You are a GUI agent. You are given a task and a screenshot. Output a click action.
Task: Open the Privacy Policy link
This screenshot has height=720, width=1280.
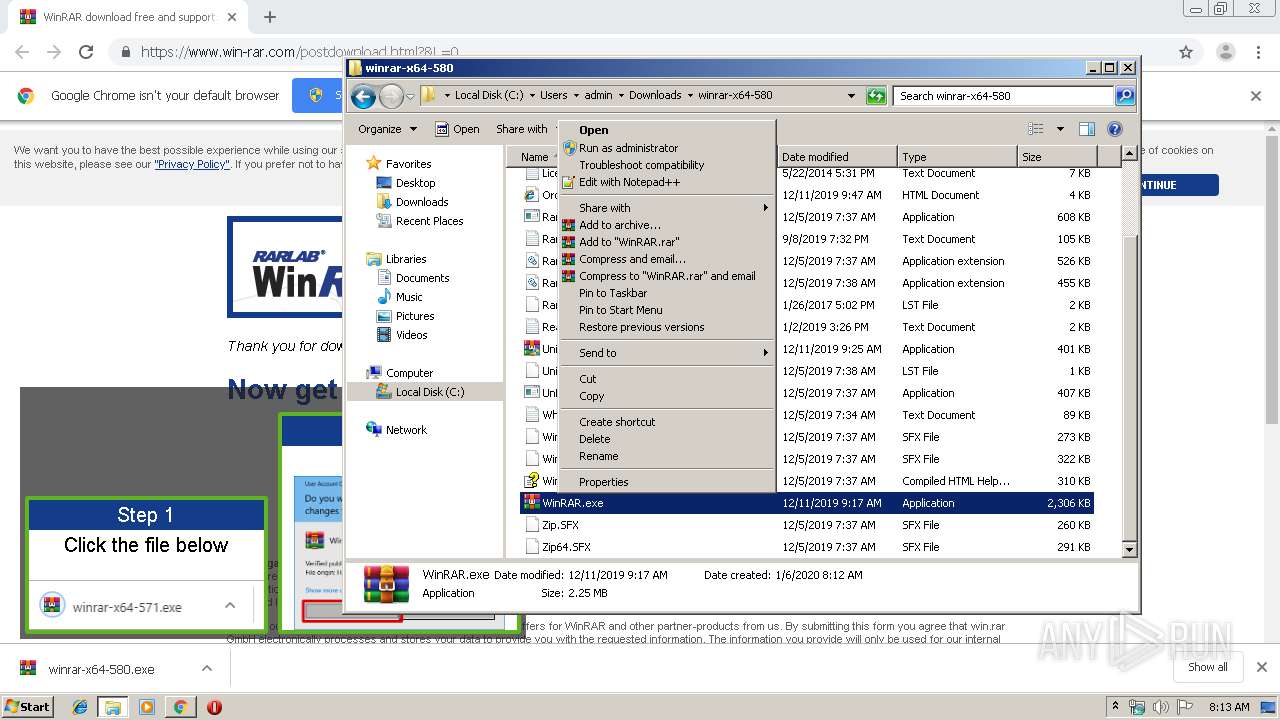click(192, 164)
